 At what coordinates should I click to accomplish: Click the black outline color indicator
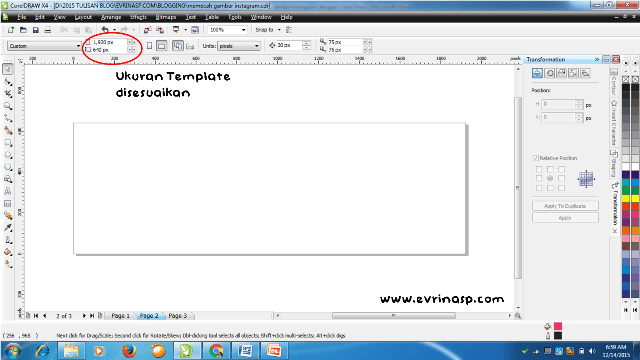click(558, 336)
